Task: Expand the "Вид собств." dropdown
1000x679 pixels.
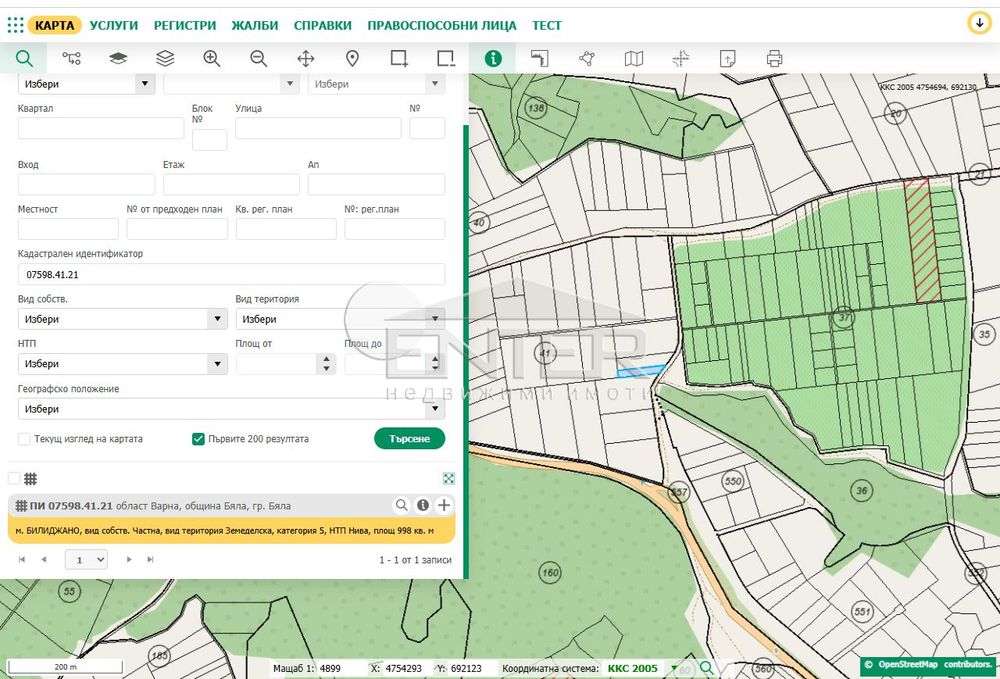Action: [x=122, y=319]
